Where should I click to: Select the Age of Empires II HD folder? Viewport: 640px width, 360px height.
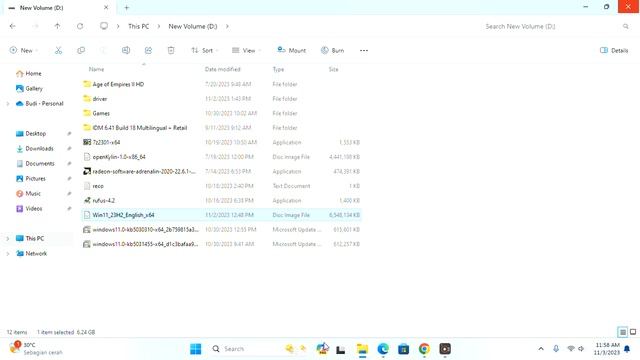(221, 84)
